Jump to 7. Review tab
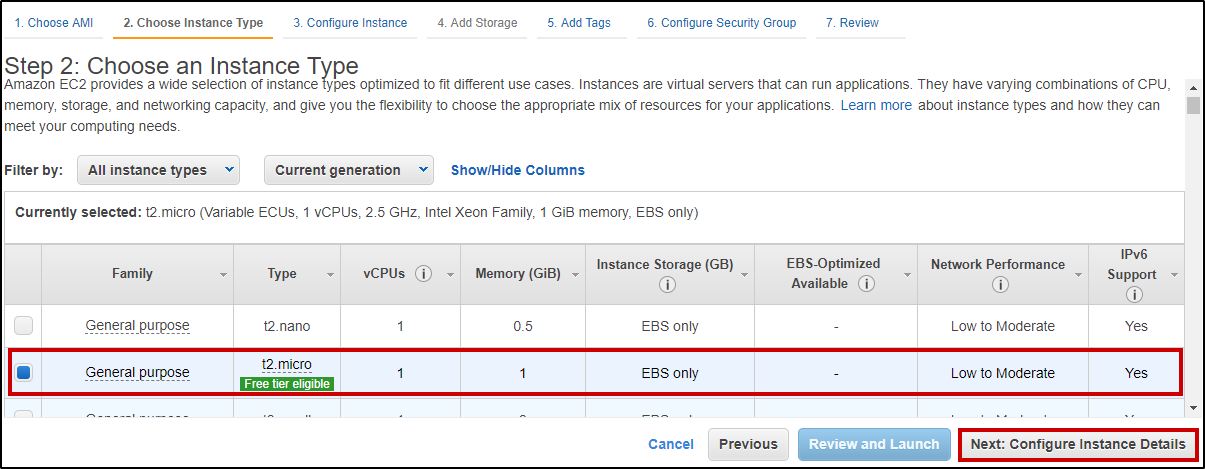The height and width of the screenshot is (469, 1205). 852,23
